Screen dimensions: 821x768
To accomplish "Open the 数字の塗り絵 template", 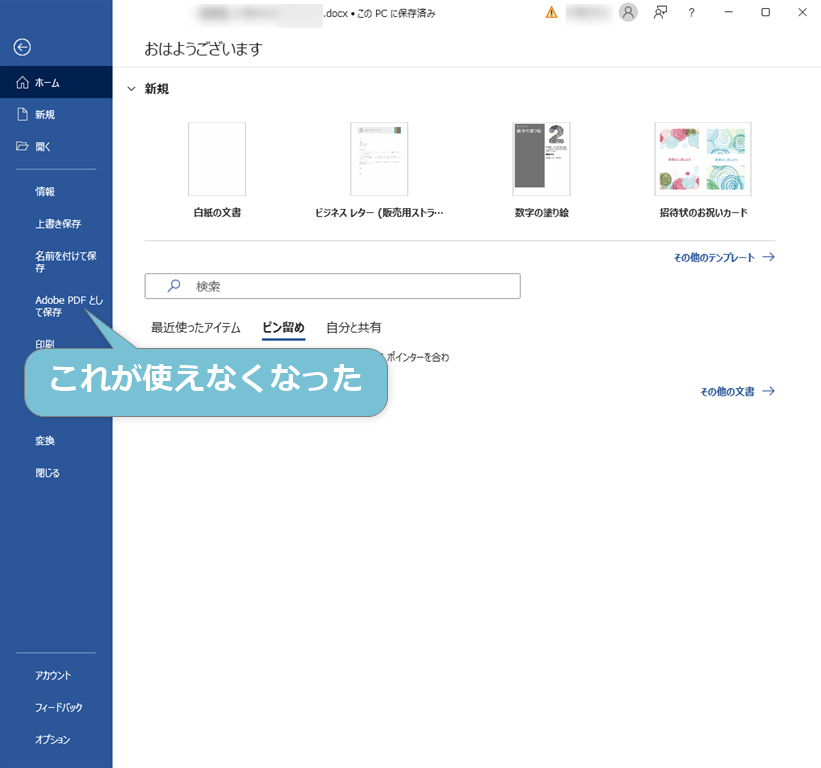I will pos(541,170).
